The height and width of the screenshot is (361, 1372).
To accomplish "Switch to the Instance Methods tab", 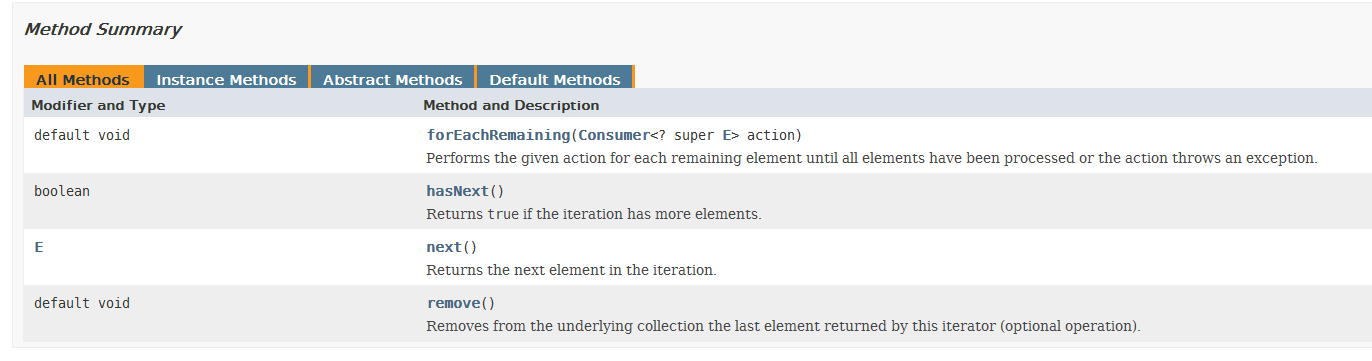I will (x=226, y=79).
